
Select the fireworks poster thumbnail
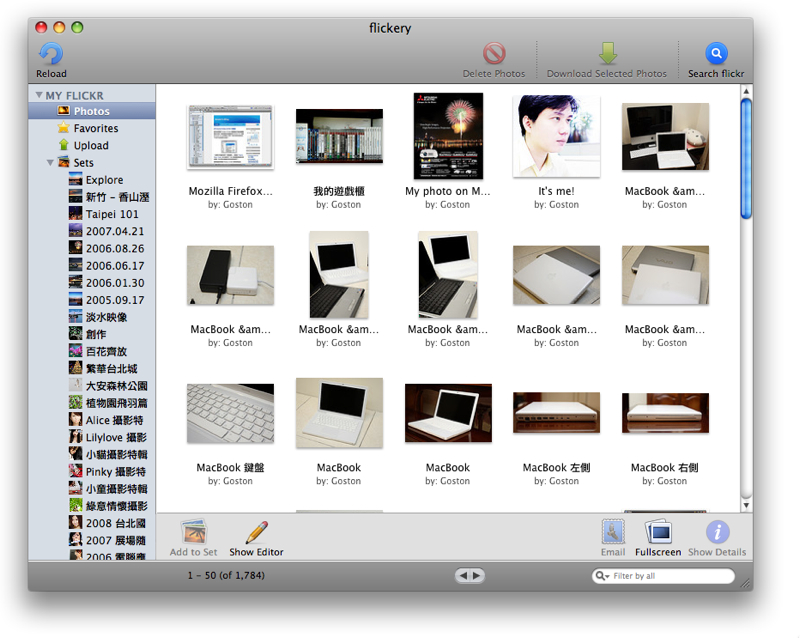(448, 136)
